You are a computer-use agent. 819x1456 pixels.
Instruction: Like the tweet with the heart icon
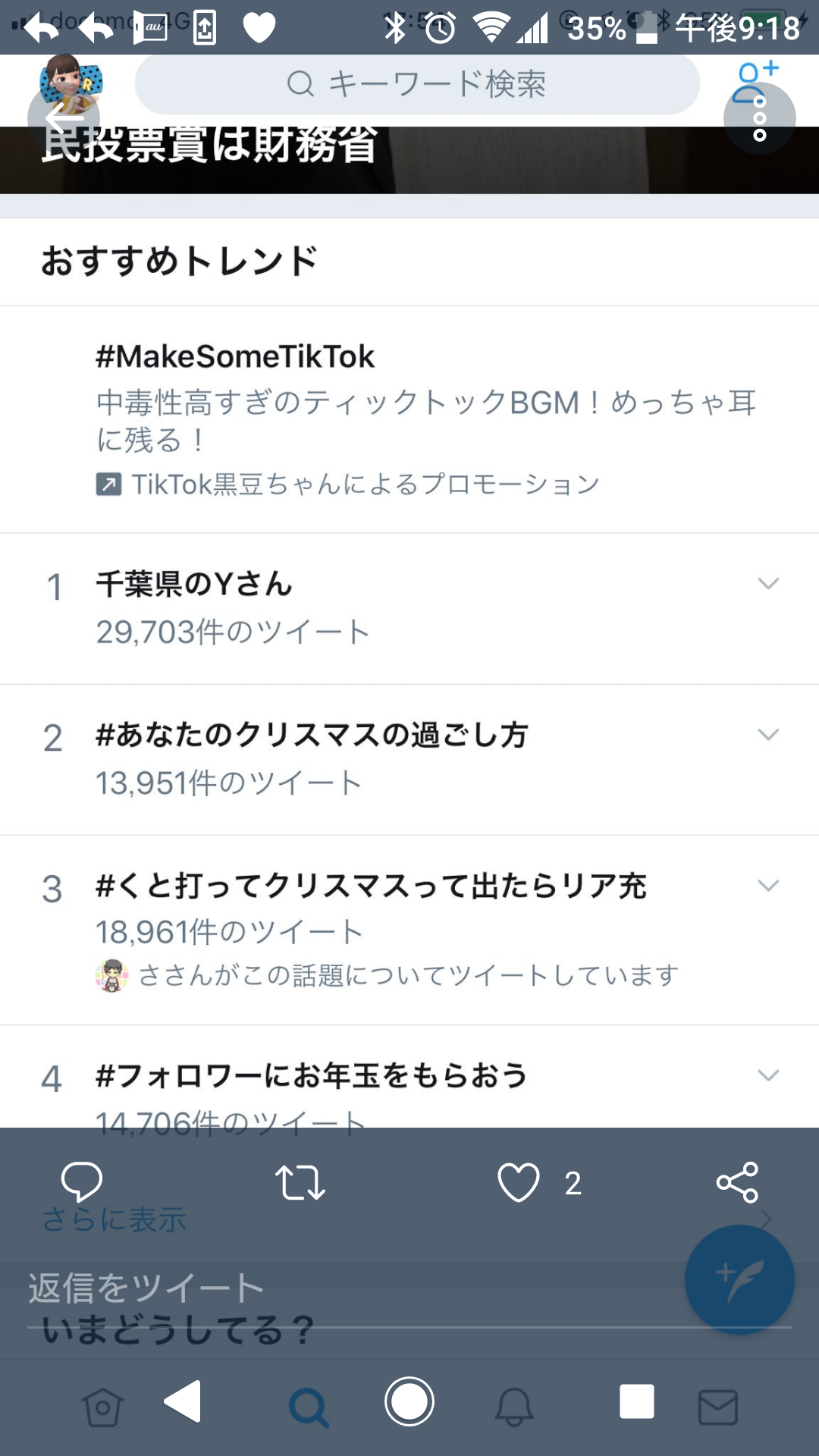point(519,1182)
